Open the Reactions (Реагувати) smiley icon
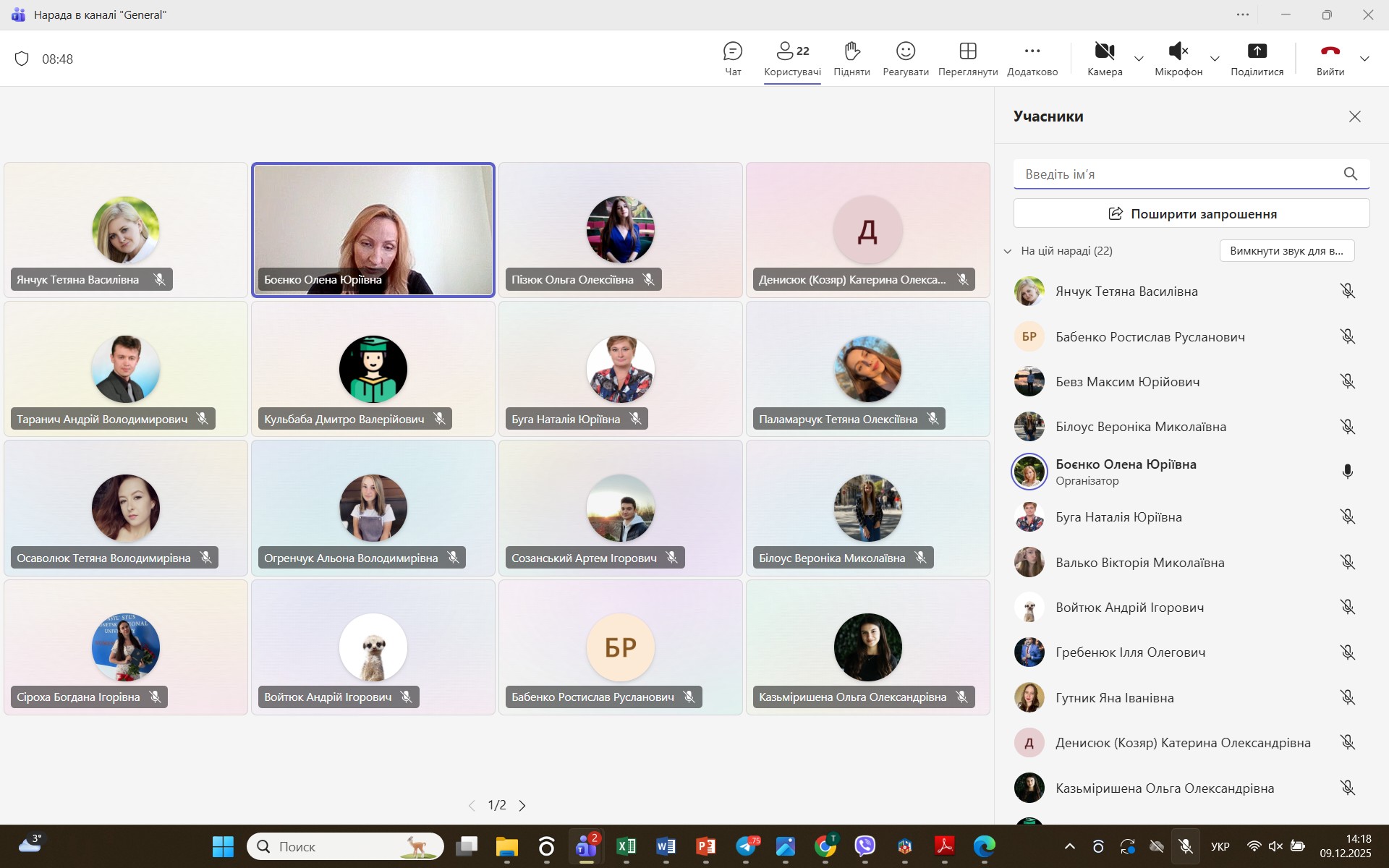Viewport: 1389px width, 868px height. [x=905, y=51]
